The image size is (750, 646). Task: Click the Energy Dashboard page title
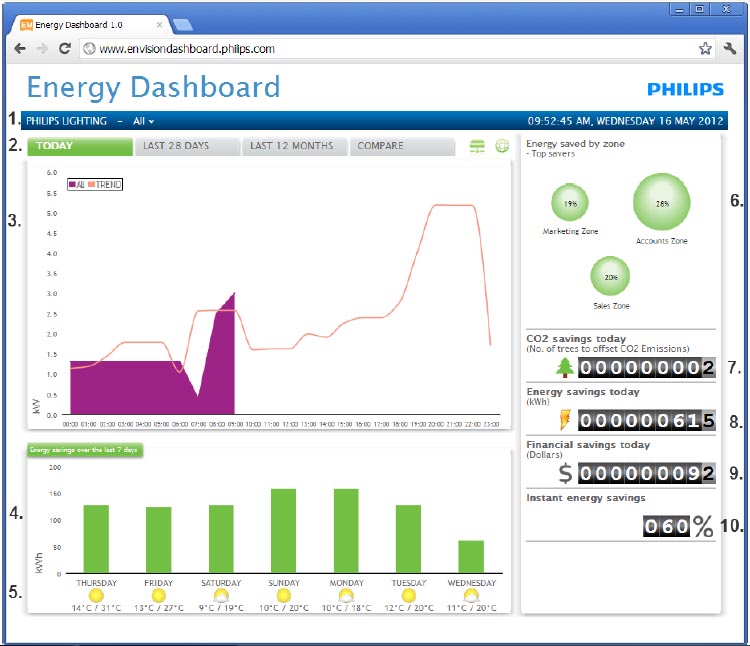pos(153,88)
